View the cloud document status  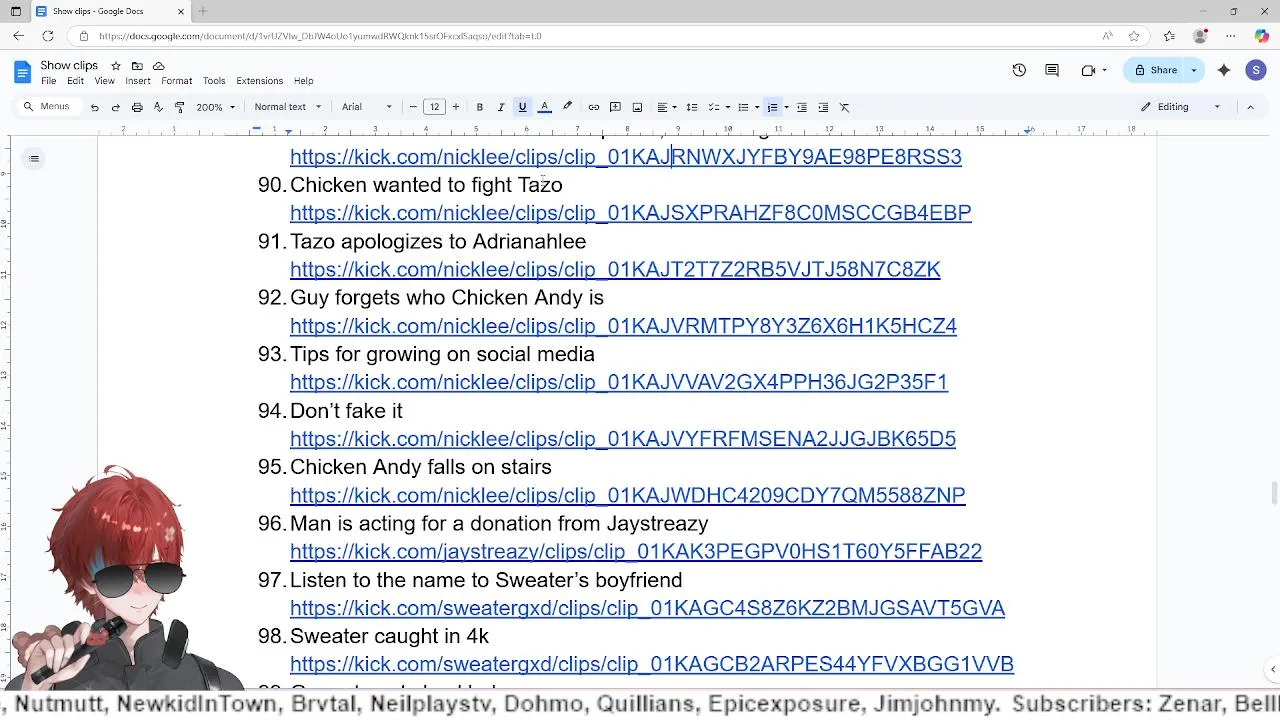coord(158,66)
